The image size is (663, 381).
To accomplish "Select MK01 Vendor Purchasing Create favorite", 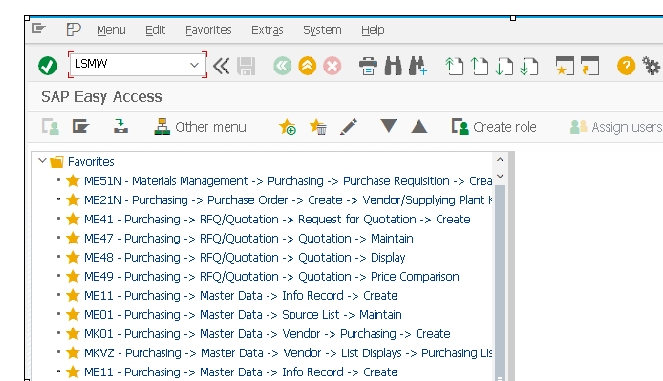I will pyautogui.click(x=267, y=334).
